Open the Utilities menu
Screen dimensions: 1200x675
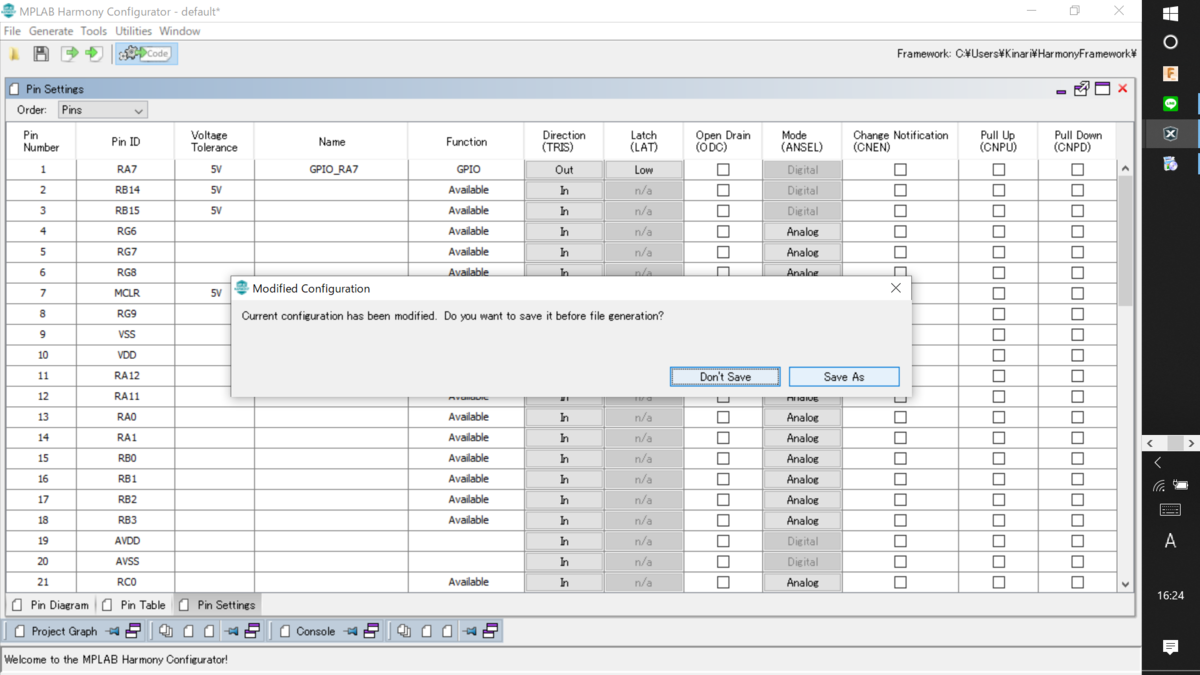click(x=133, y=31)
